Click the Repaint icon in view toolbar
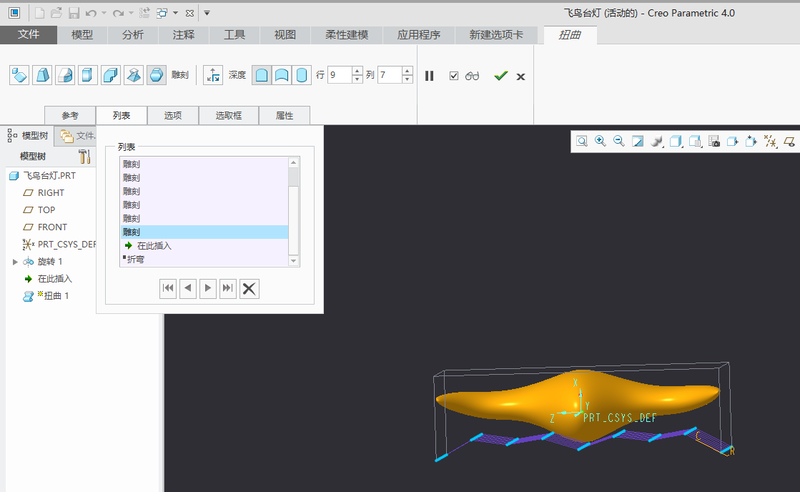The height and width of the screenshot is (492, 800). 638,141
